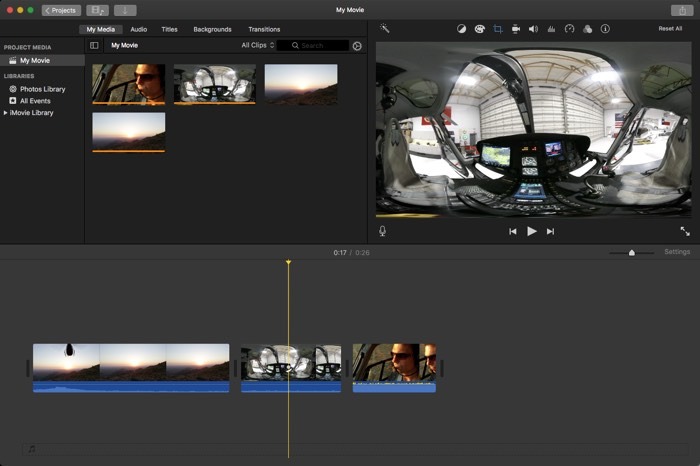Play the viewer full screen
700x466 pixels.
[685, 231]
